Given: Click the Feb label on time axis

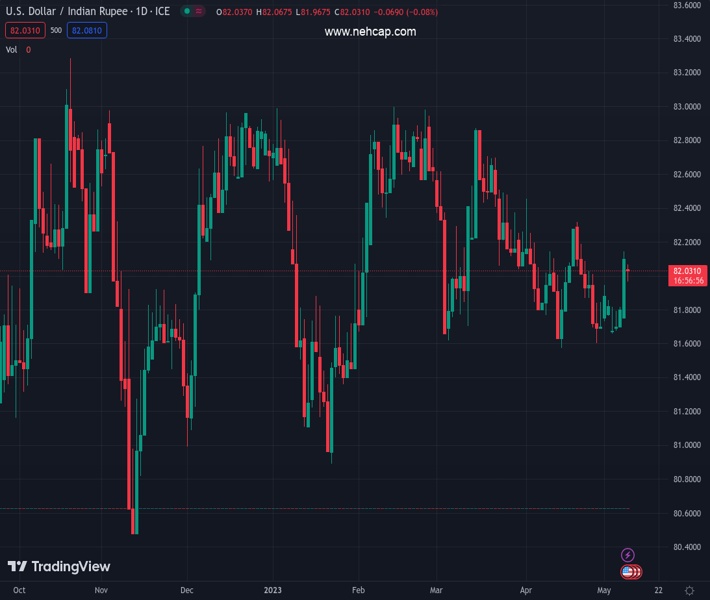Looking at the screenshot, I should [x=358, y=591].
